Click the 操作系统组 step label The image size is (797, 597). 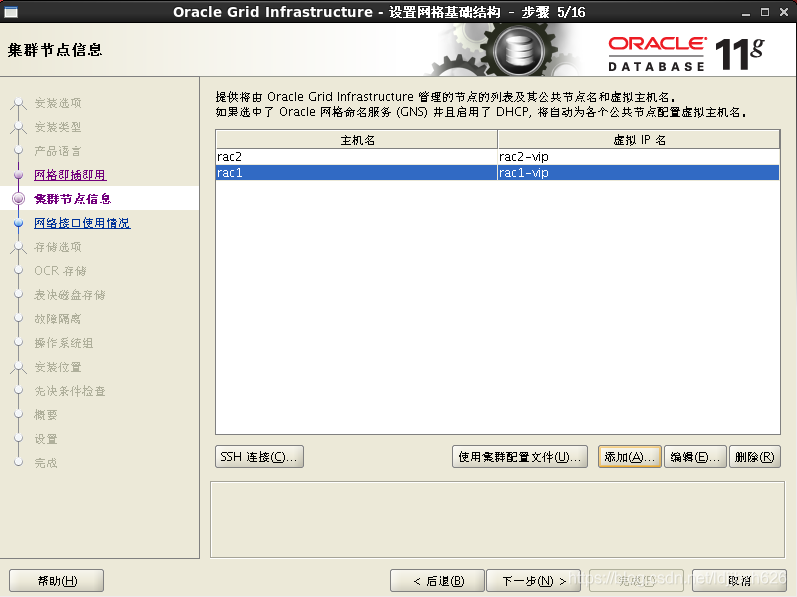click(64, 343)
